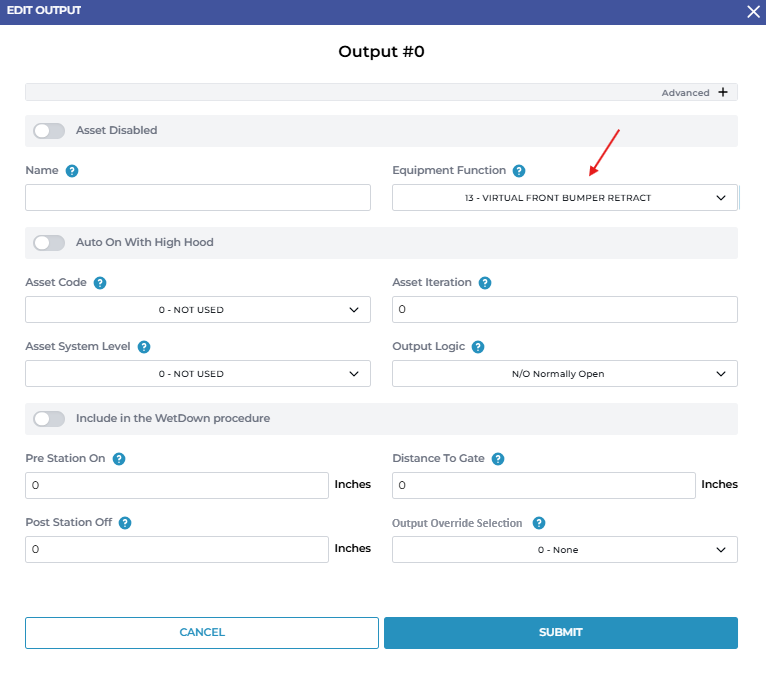Open Pre Station On help icon
This screenshot has width=766, height=691.
click(x=119, y=459)
